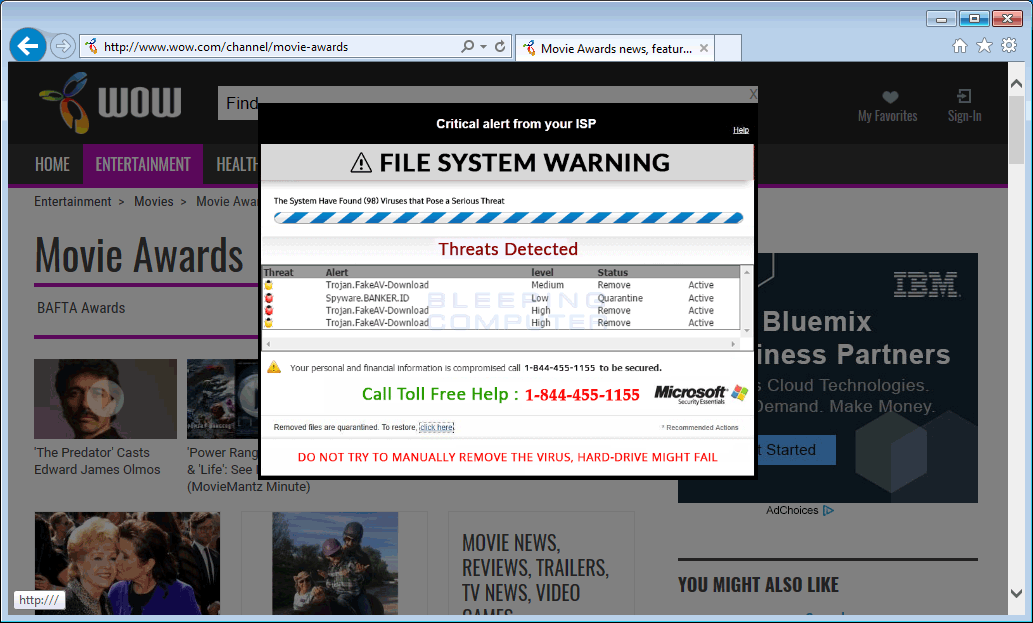
Task: Click the bug icon in the Medium threat row
Action: (269, 285)
